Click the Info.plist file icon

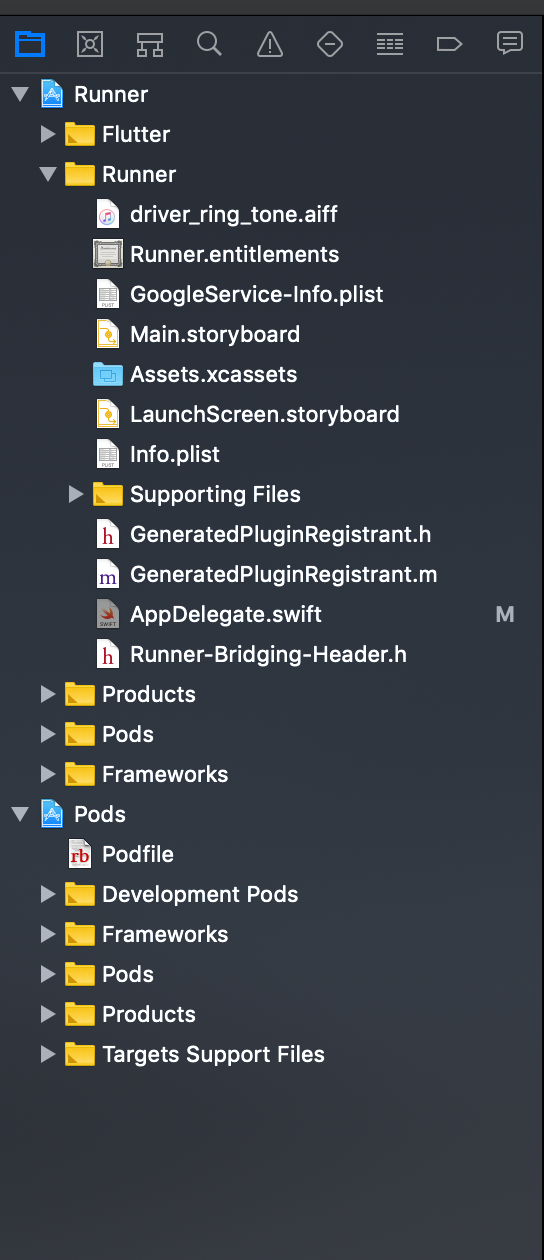click(107, 455)
